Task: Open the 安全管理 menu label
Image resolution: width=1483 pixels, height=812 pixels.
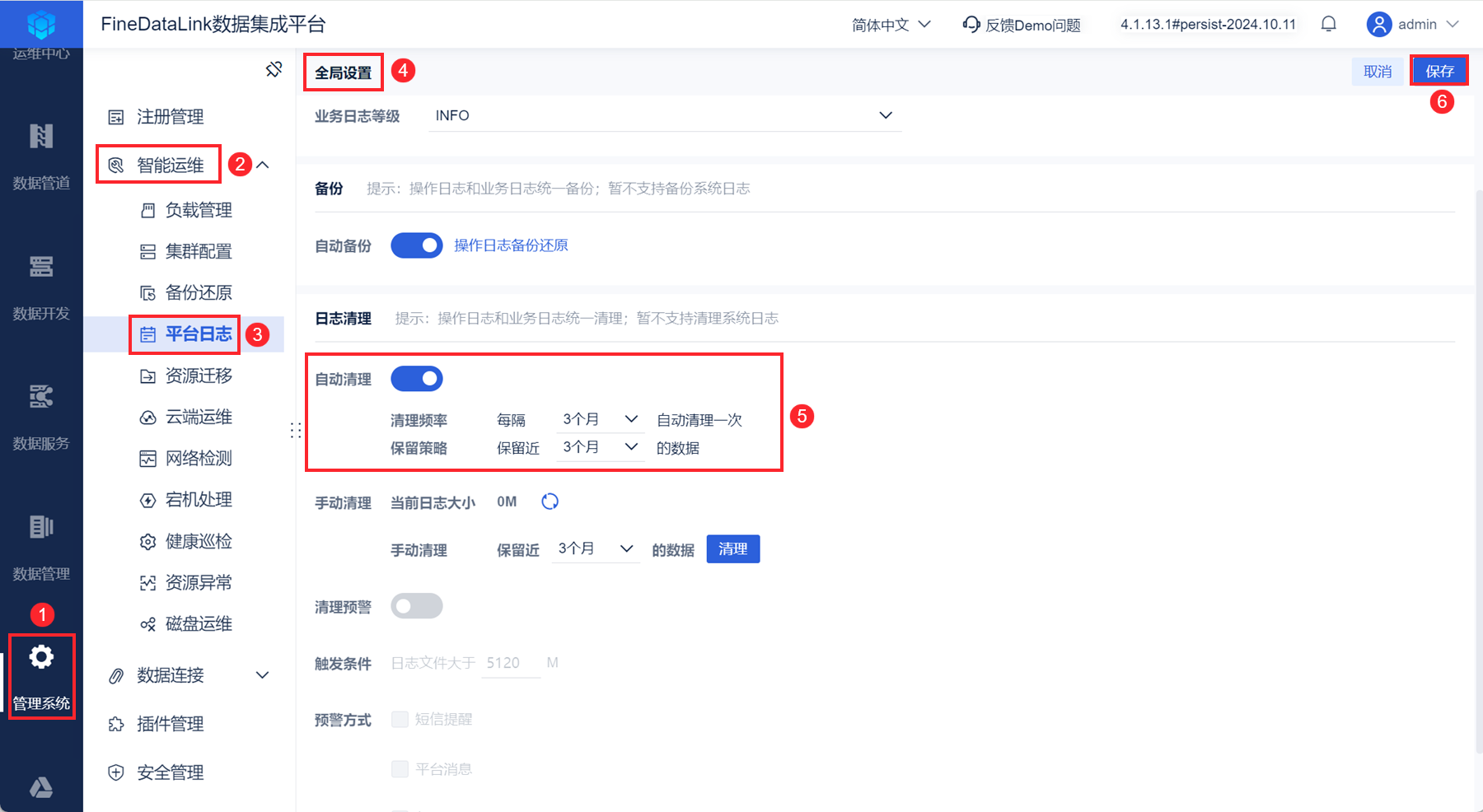Action: 171,772
